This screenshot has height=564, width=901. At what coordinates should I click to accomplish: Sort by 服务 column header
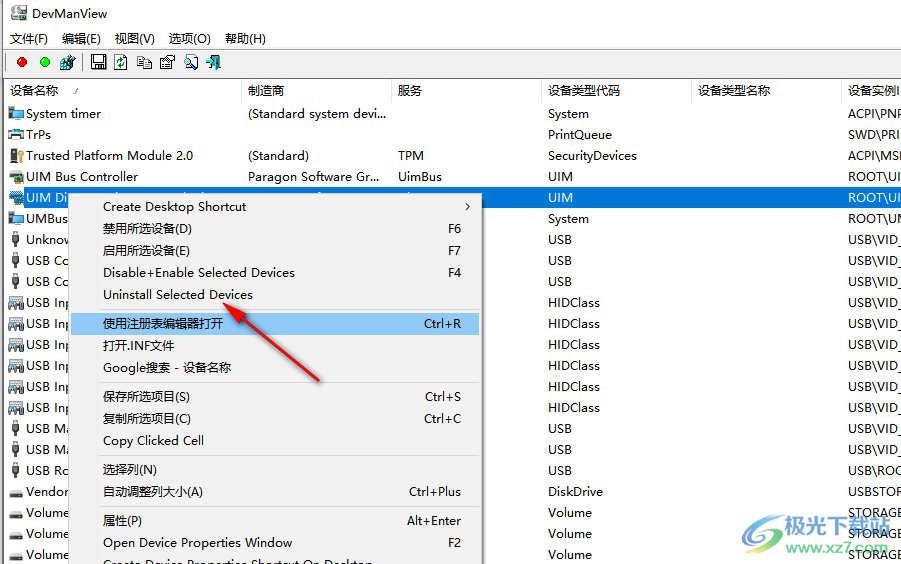(466, 90)
